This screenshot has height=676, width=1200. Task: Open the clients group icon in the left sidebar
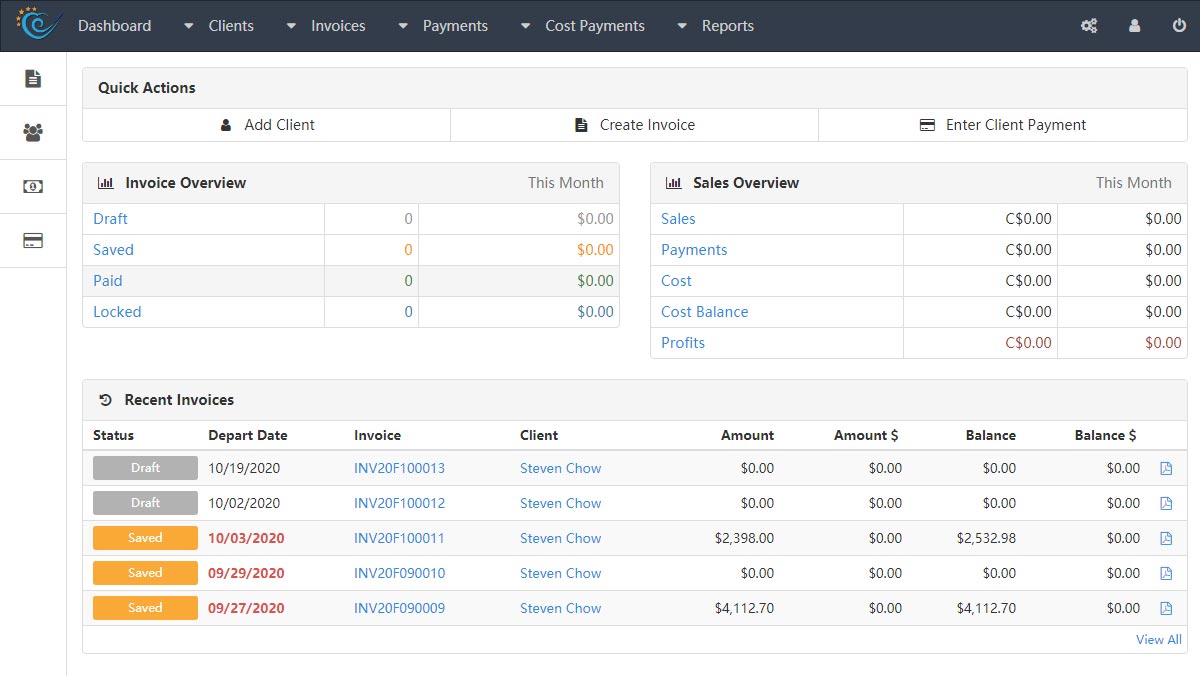click(33, 132)
